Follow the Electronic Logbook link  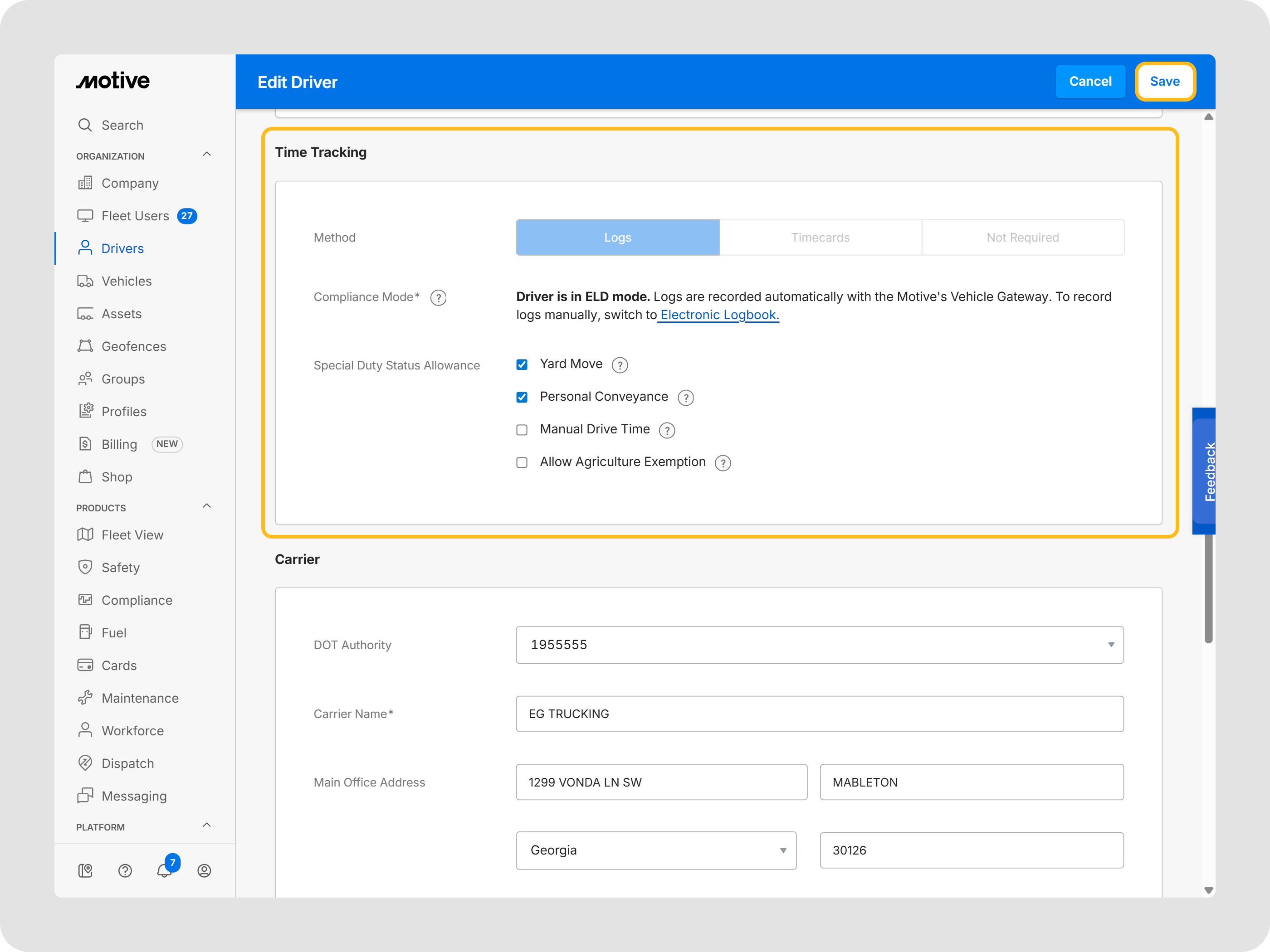[719, 315]
